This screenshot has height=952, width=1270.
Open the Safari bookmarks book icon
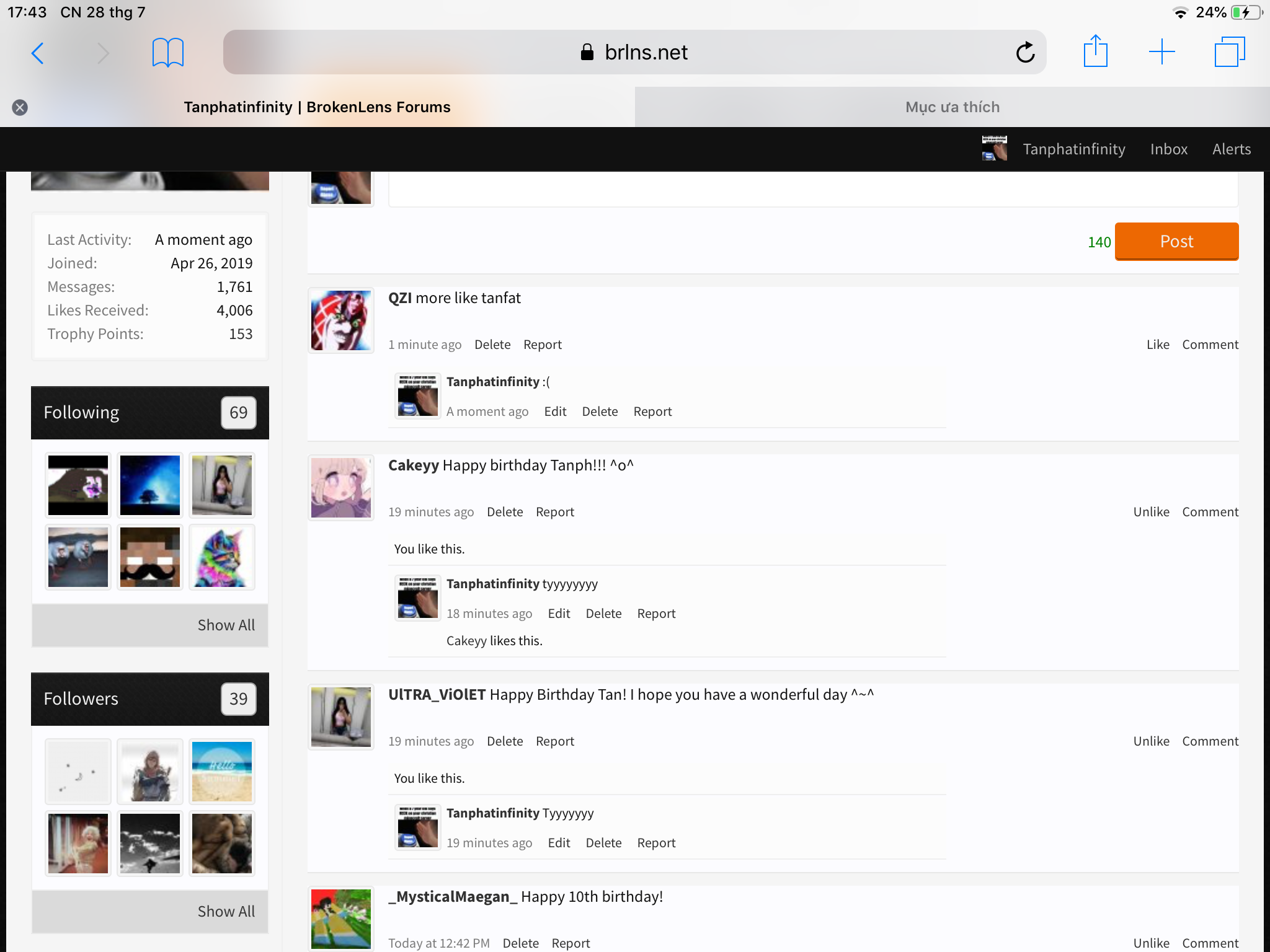(x=168, y=53)
